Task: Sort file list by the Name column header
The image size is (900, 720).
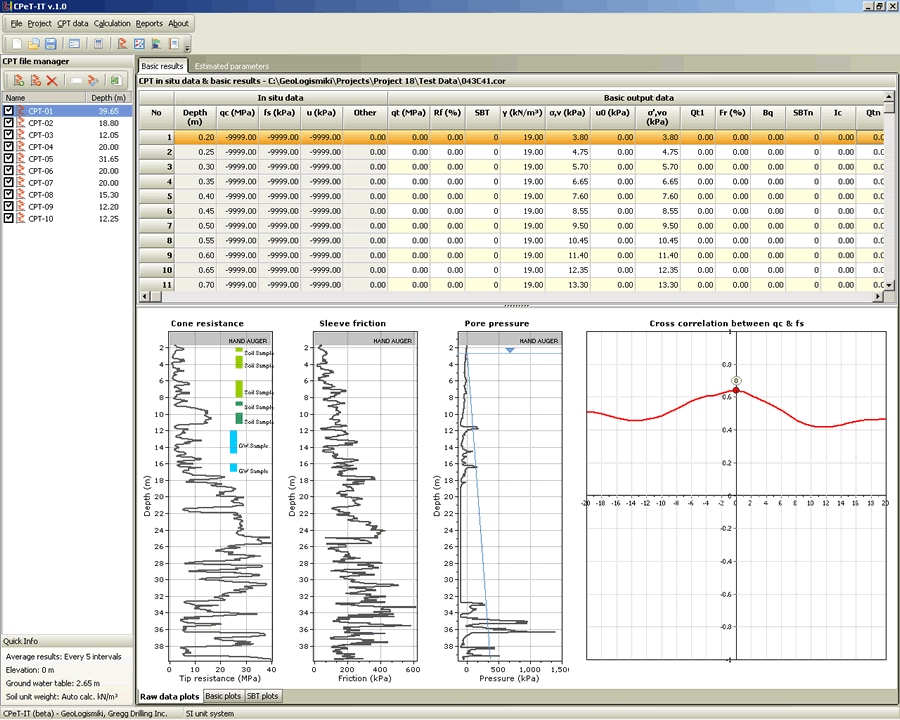Action: point(44,98)
